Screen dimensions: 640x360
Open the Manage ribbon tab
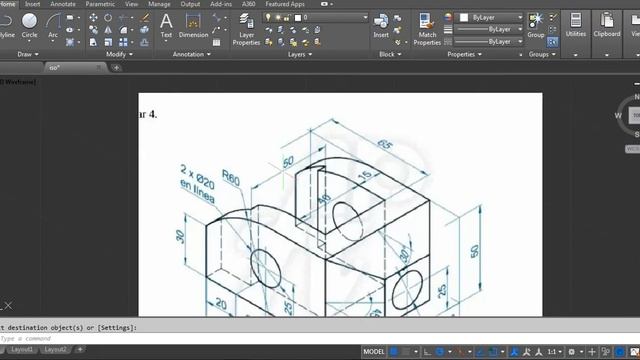(x=159, y=4)
